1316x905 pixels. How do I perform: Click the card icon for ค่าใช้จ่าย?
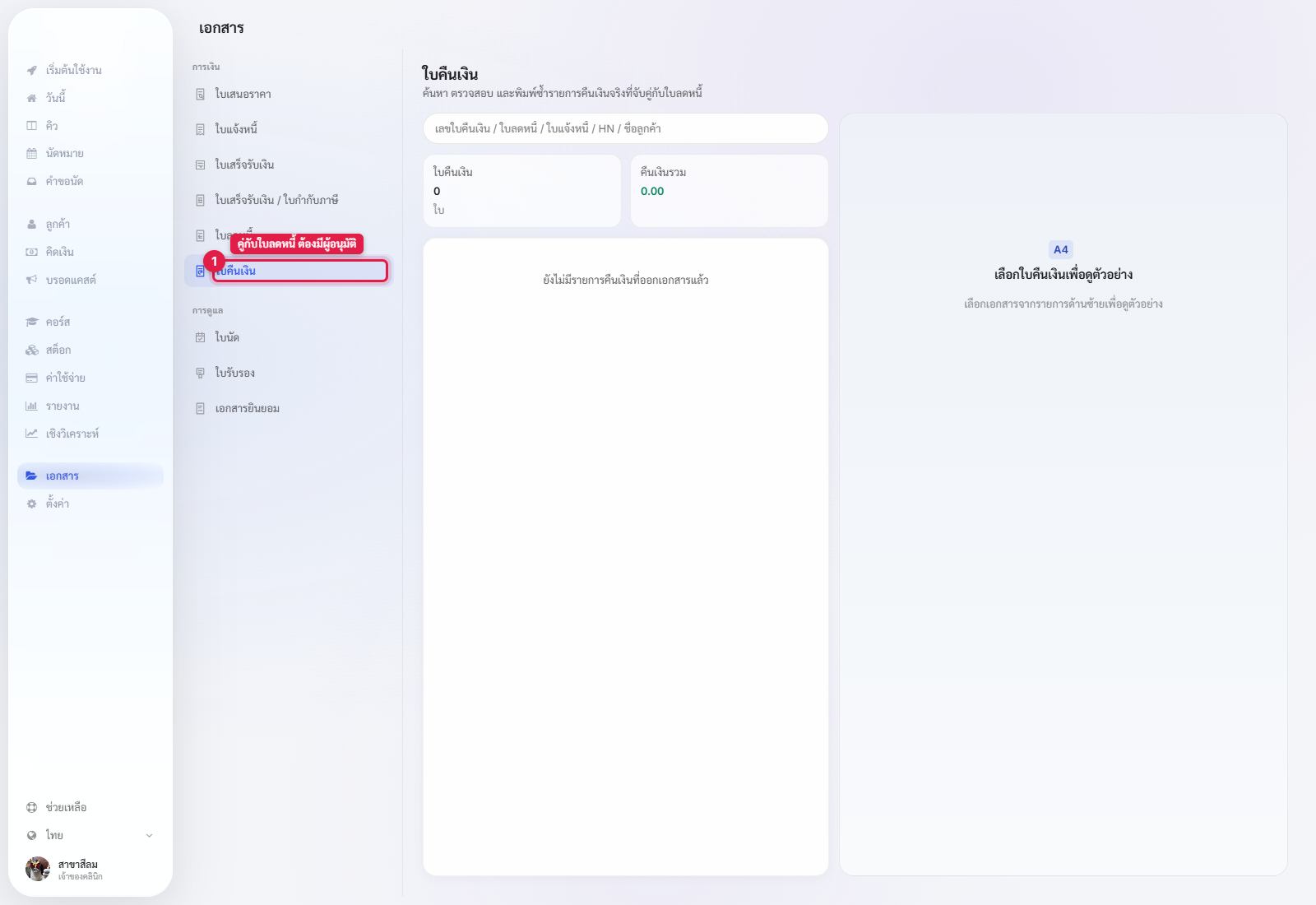click(x=31, y=378)
